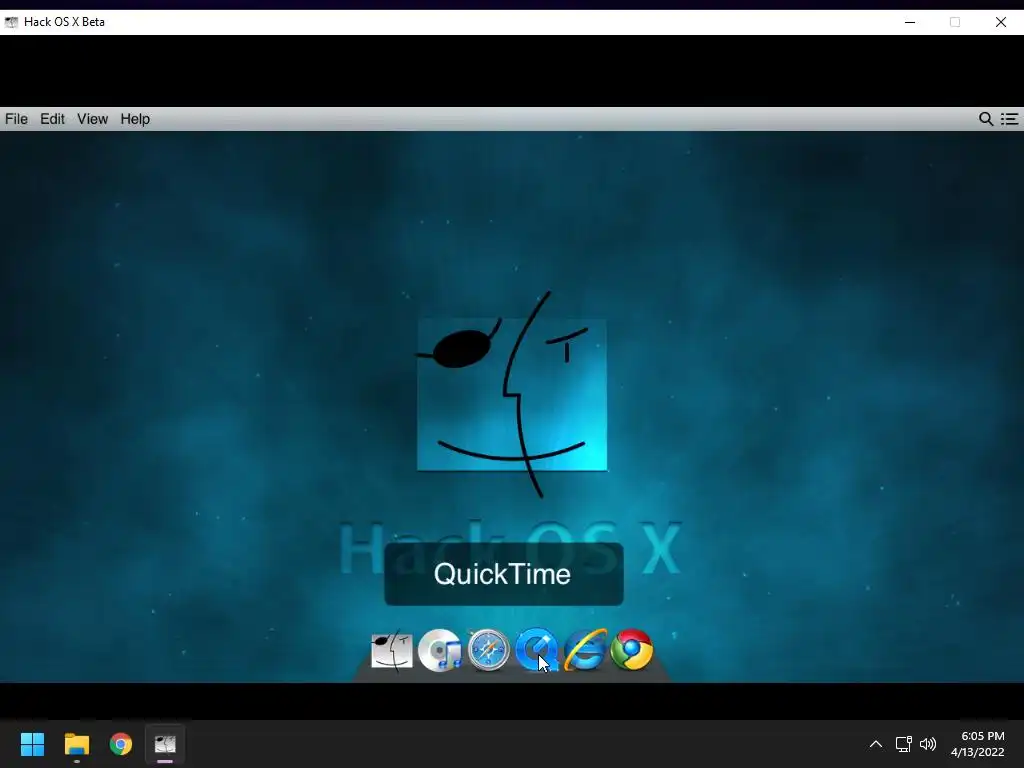
Task: Open File Explorer from Windows taskbar
Action: pos(76,744)
